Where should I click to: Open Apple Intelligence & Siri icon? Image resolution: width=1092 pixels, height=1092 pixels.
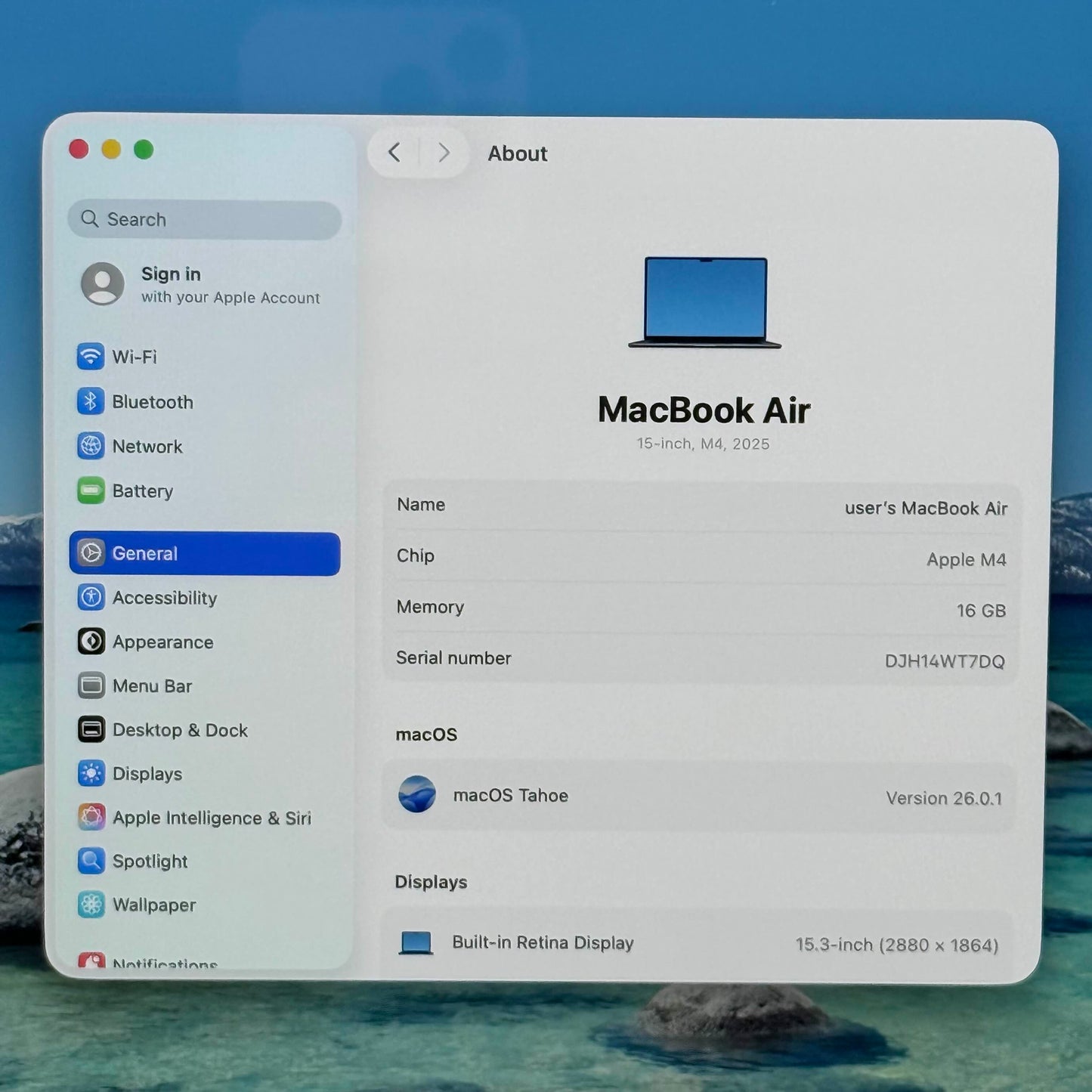click(91, 817)
